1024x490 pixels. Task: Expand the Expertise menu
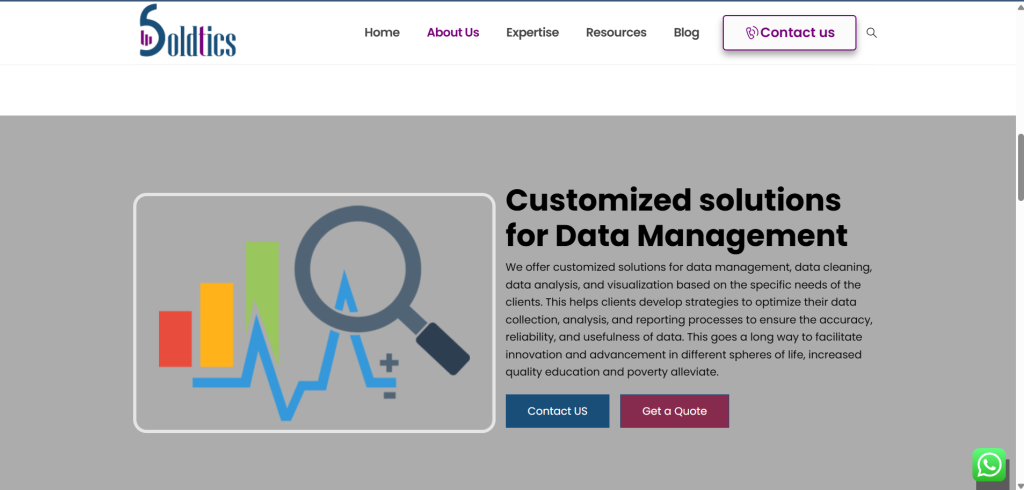coord(532,33)
